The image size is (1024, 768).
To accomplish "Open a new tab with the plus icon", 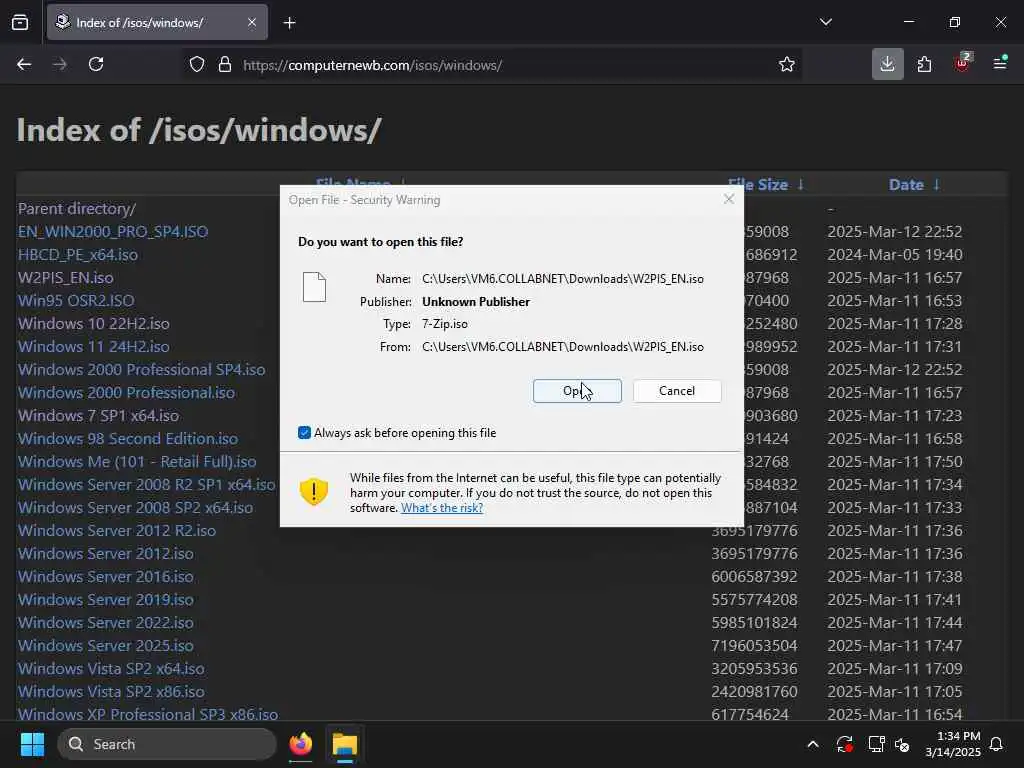I will [289, 23].
